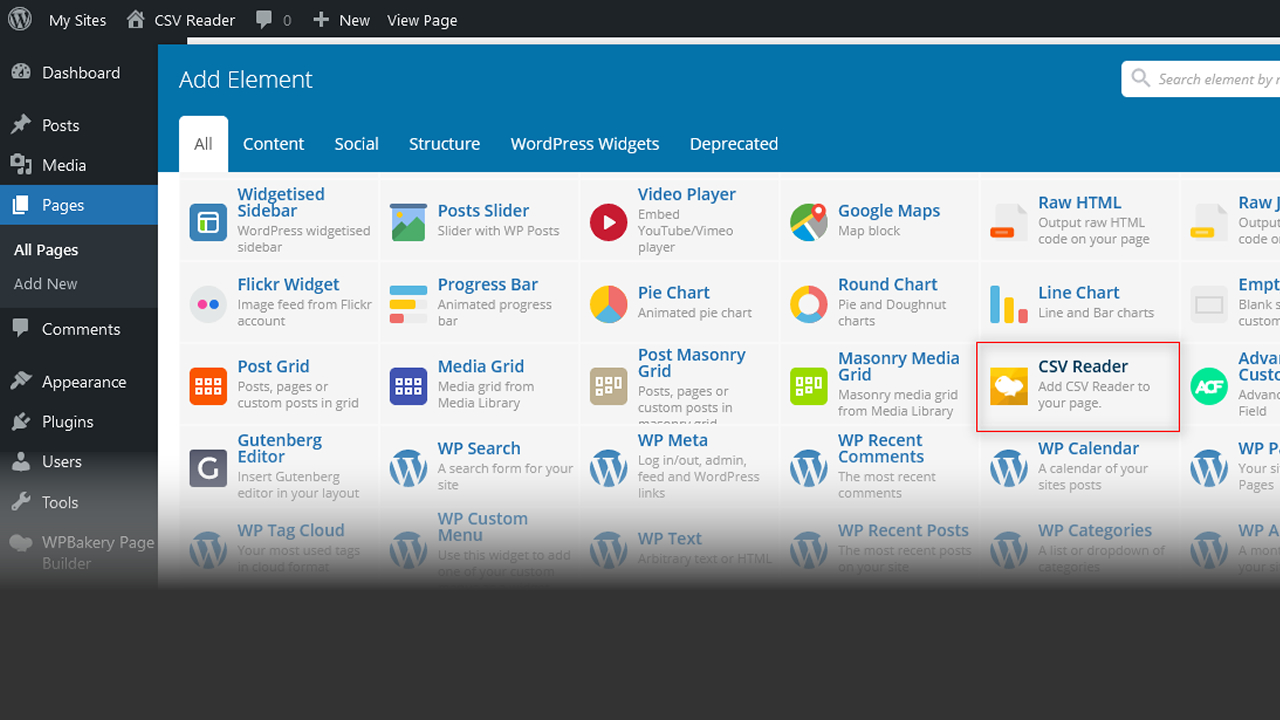Click the Video Player title text
The width and height of the screenshot is (1280, 720).
(x=687, y=194)
